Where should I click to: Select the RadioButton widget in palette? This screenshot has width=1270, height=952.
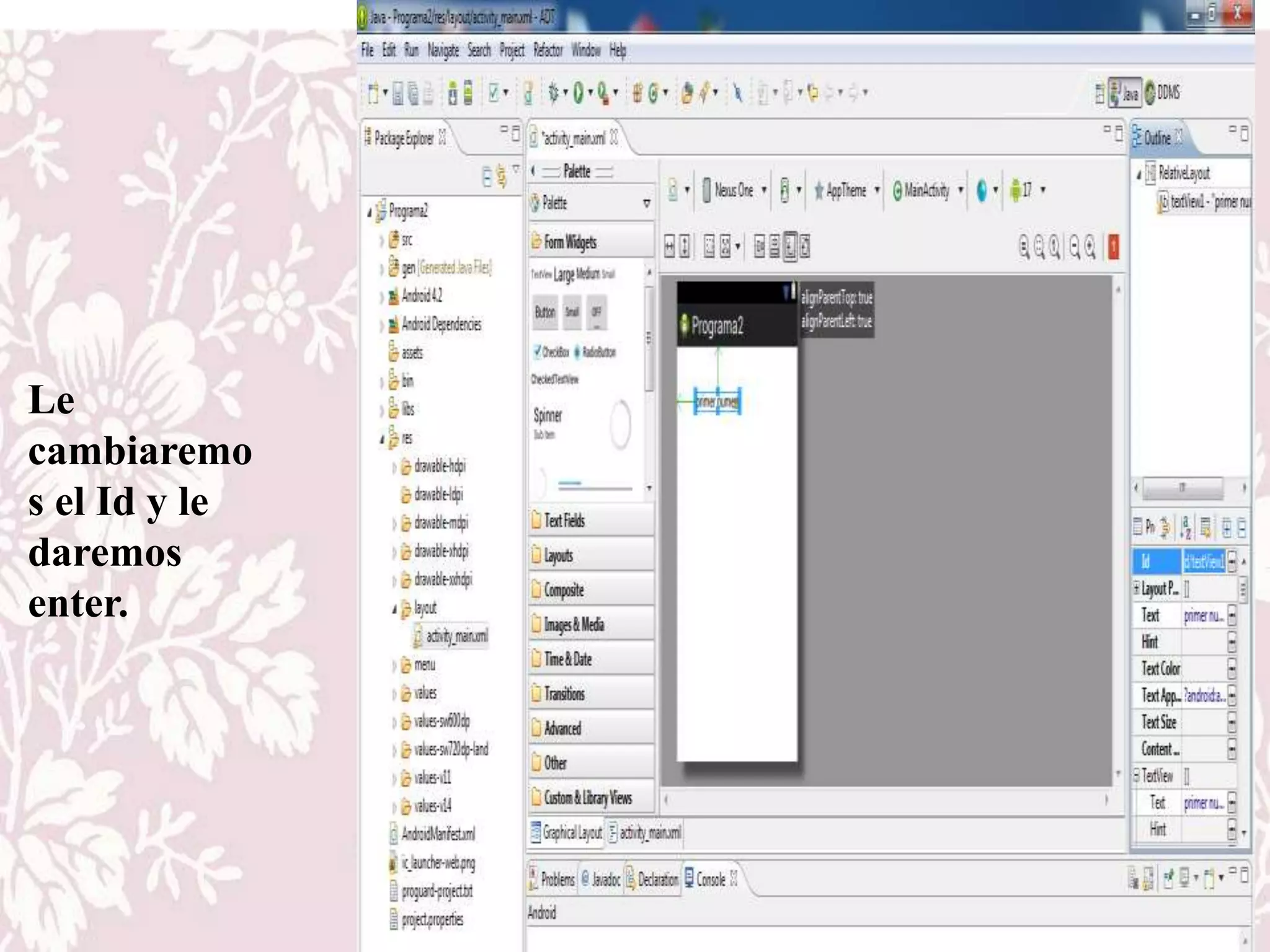[595, 352]
